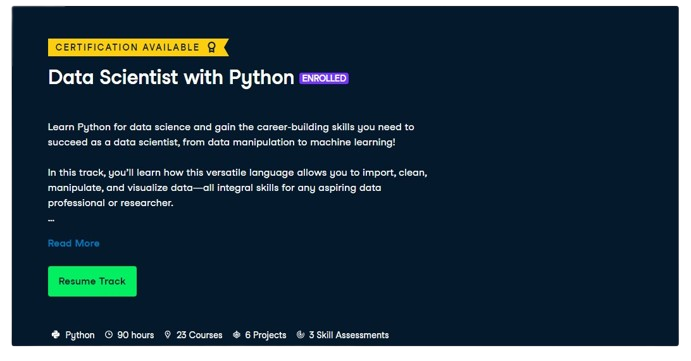Click the 6 Projects label
This screenshot has width=691, height=361.
[x=266, y=335]
